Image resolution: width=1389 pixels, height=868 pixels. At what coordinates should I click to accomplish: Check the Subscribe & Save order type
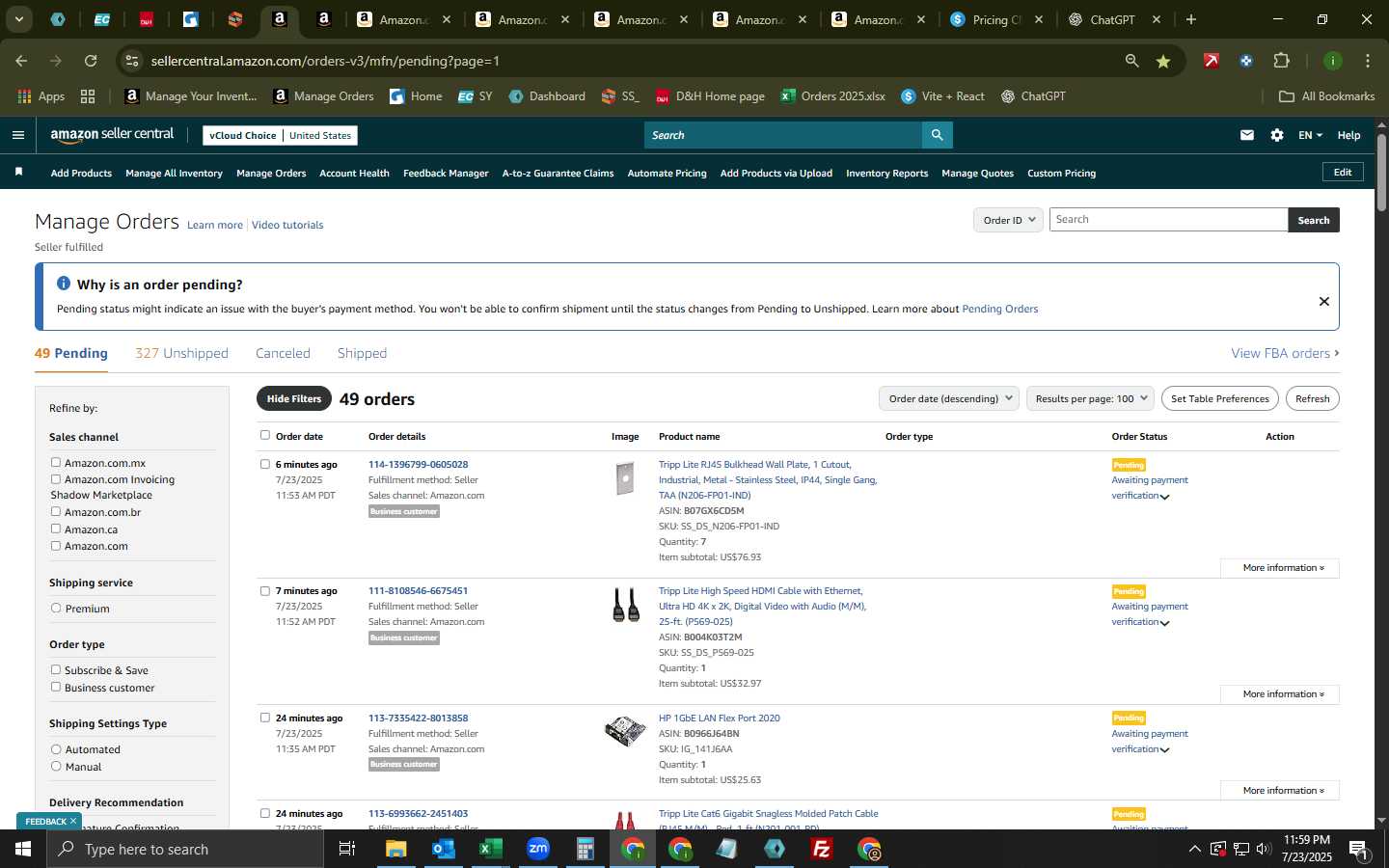tap(56, 669)
